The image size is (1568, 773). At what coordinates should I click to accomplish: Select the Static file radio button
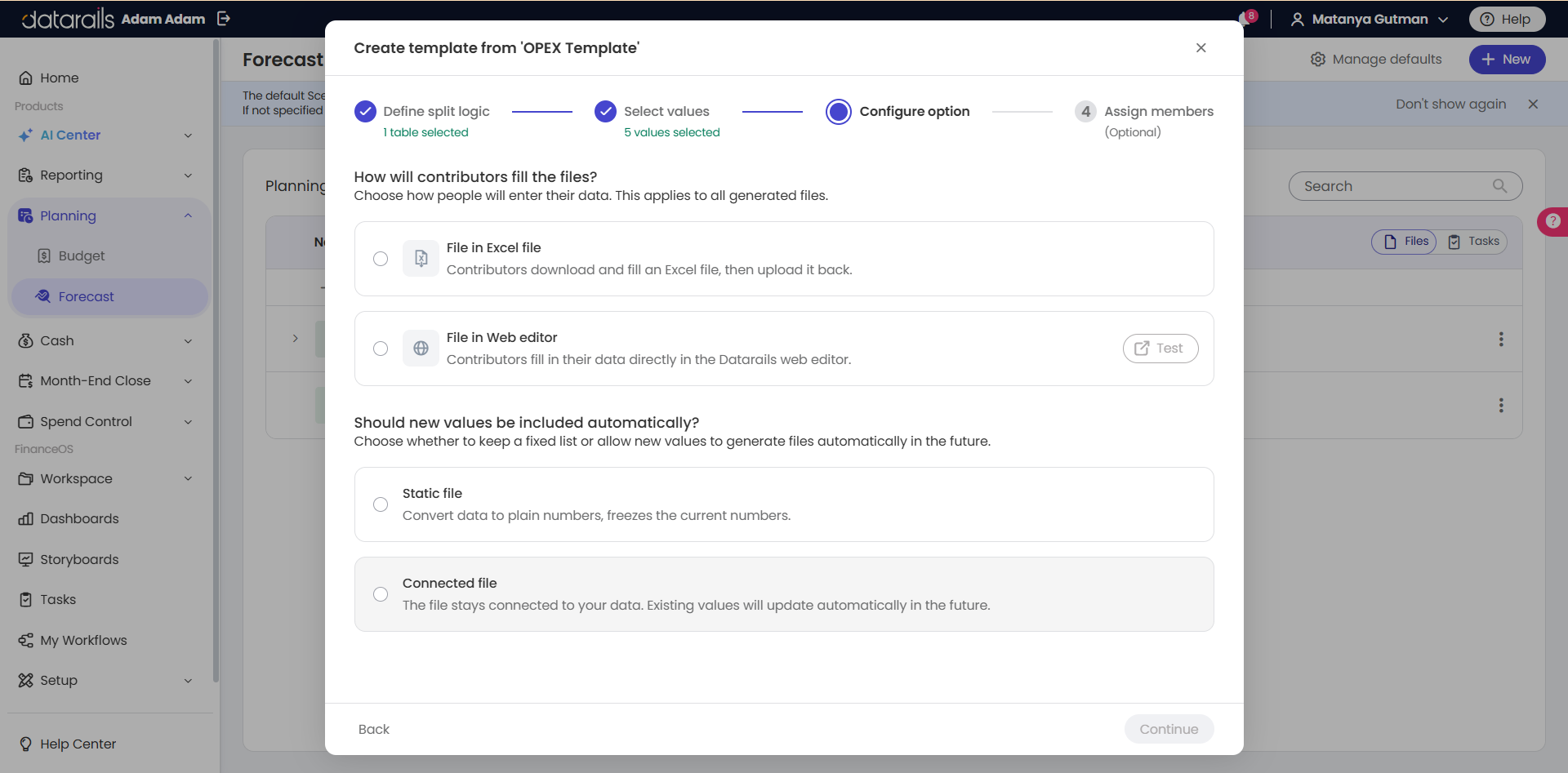point(381,504)
